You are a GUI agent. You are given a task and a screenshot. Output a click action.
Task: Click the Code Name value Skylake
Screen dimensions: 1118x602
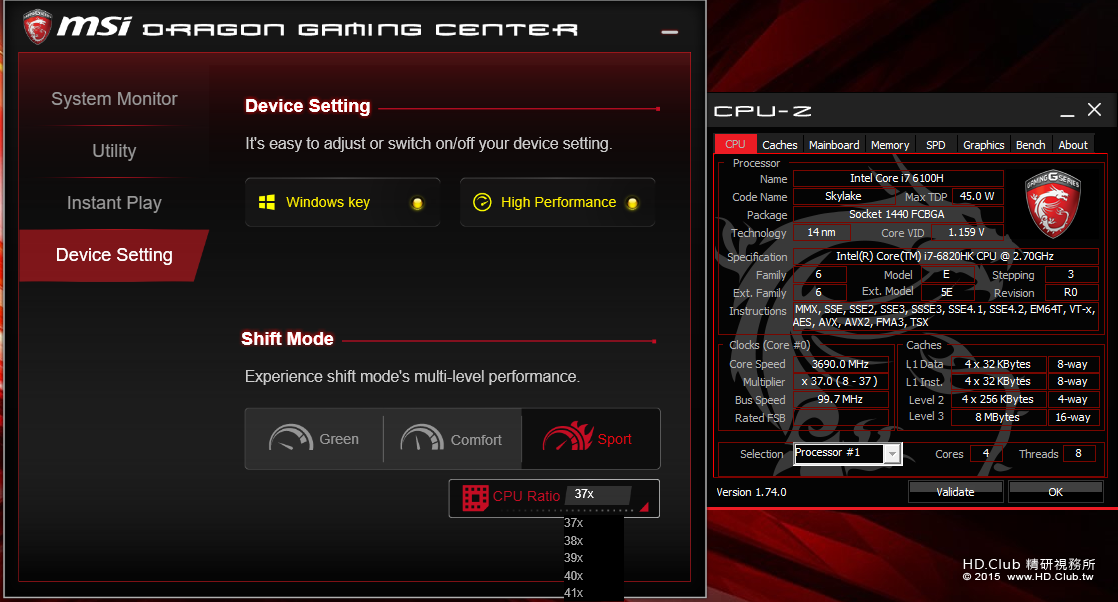843,196
